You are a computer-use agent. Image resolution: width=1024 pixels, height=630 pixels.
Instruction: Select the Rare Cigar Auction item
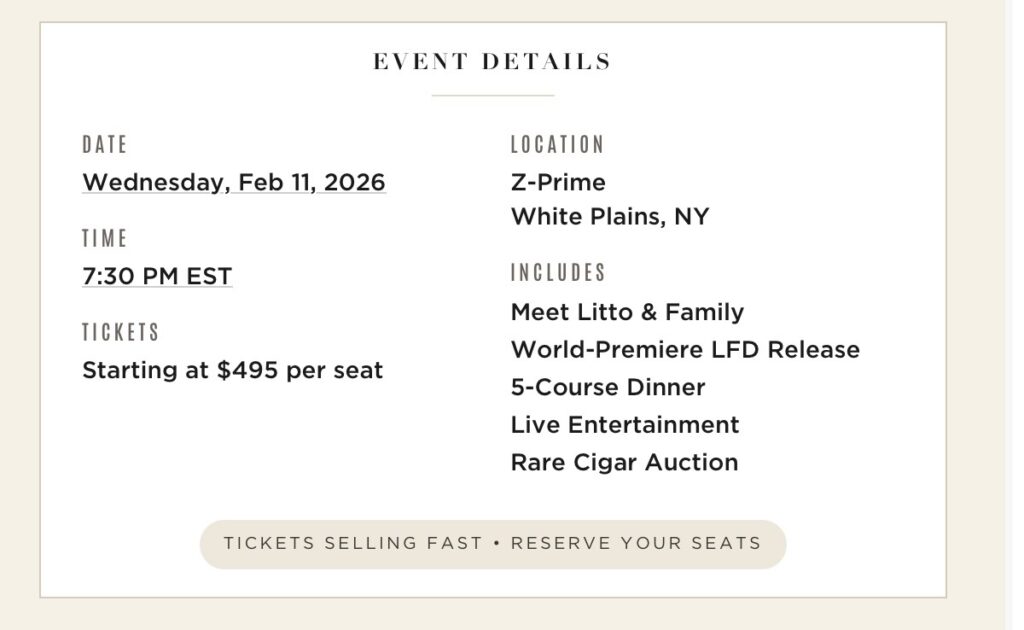(x=624, y=463)
